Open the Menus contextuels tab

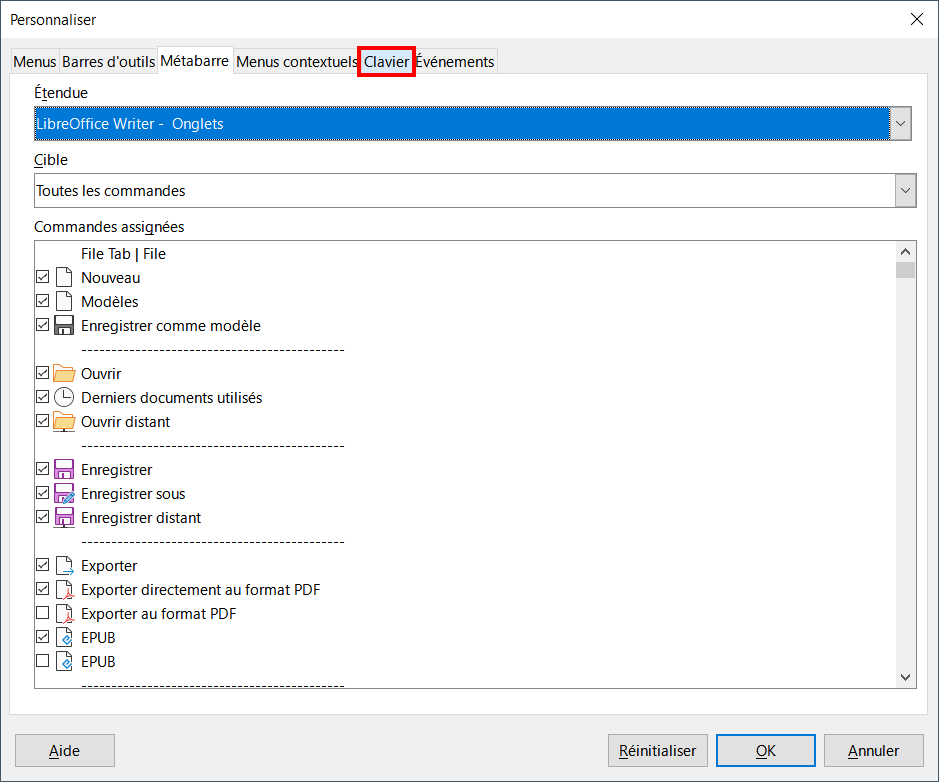click(296, 62)
